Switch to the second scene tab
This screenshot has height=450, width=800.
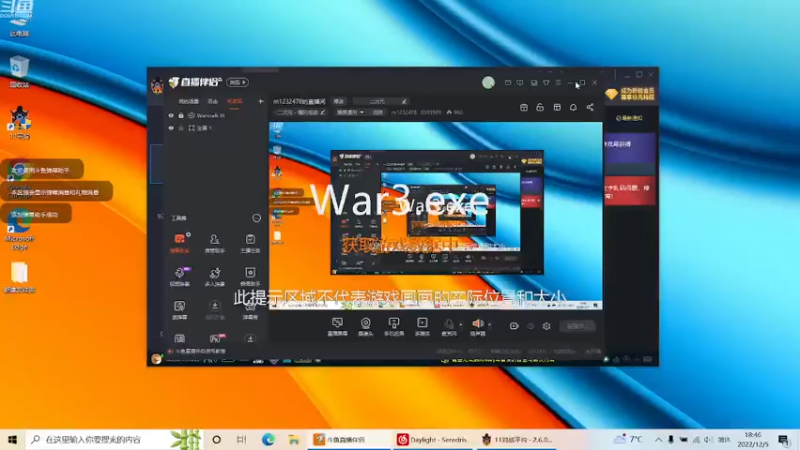pos(213,102)
